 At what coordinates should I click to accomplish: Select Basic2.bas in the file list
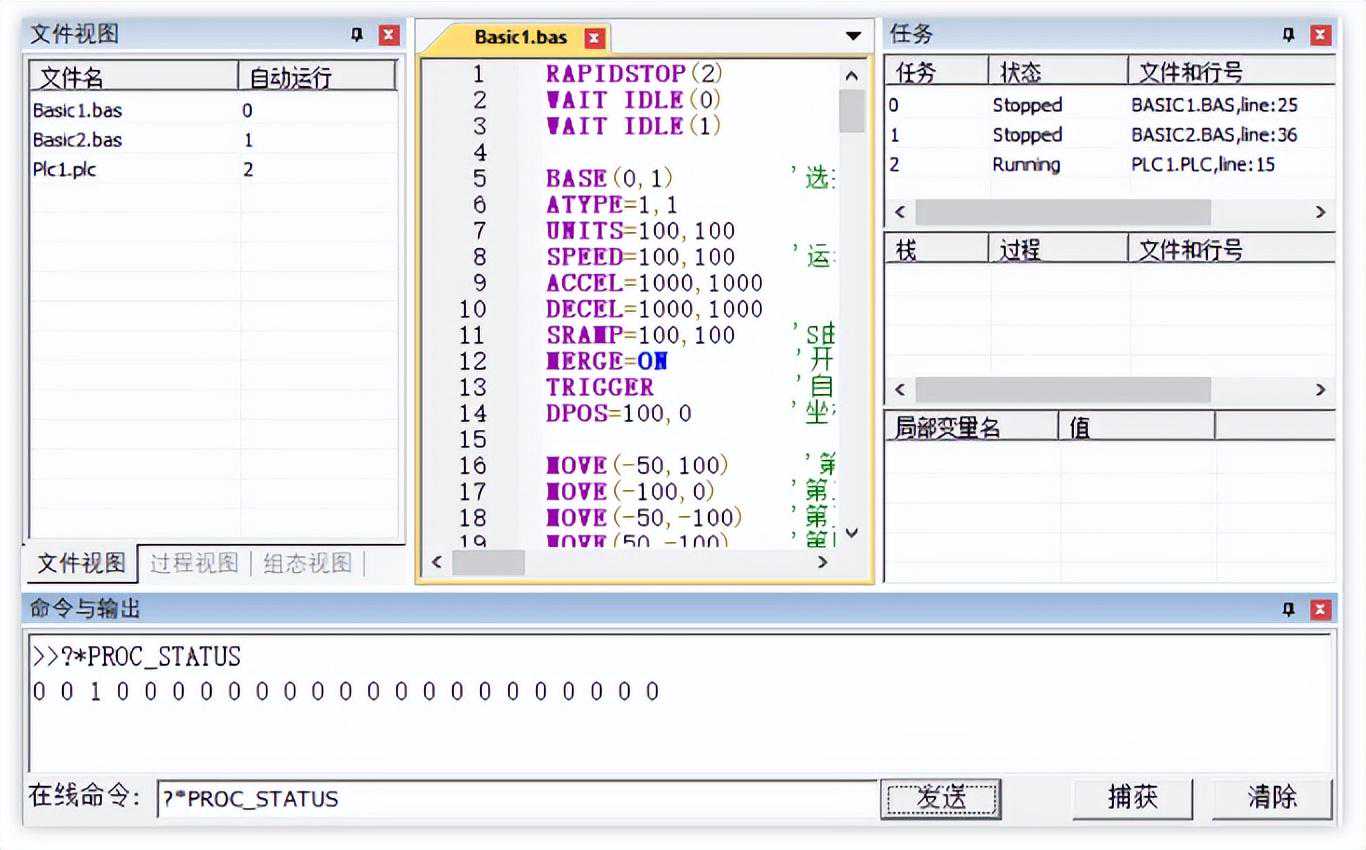click(78, 140)
